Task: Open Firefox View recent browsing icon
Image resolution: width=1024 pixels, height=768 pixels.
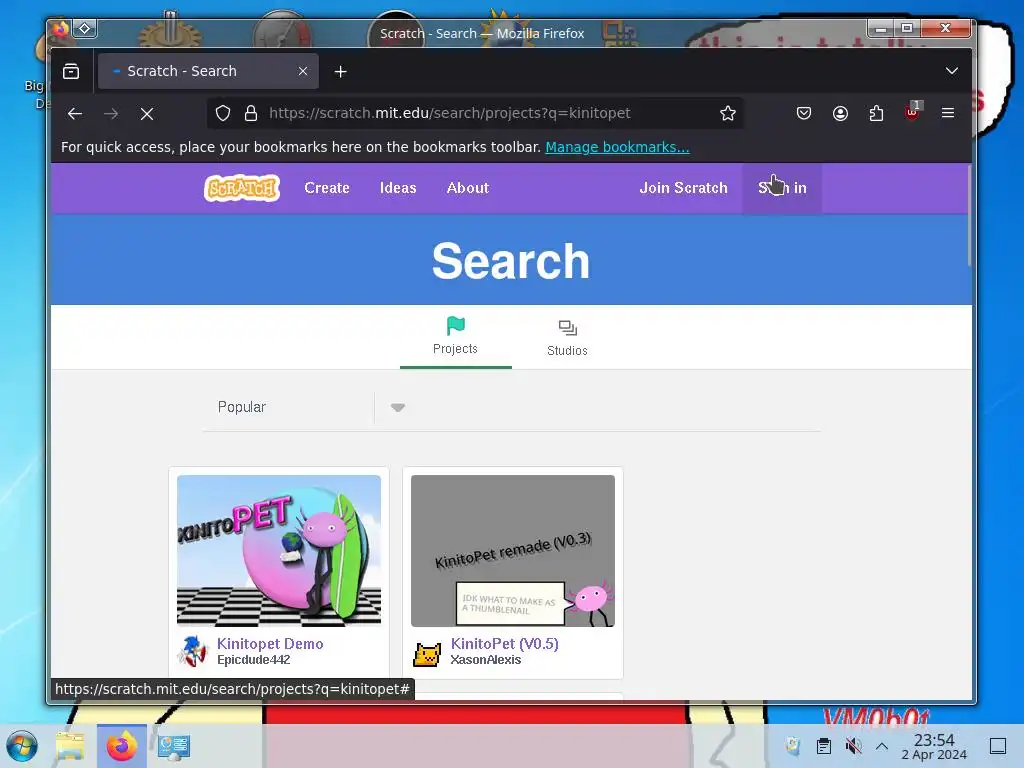Action: point(71,71)
